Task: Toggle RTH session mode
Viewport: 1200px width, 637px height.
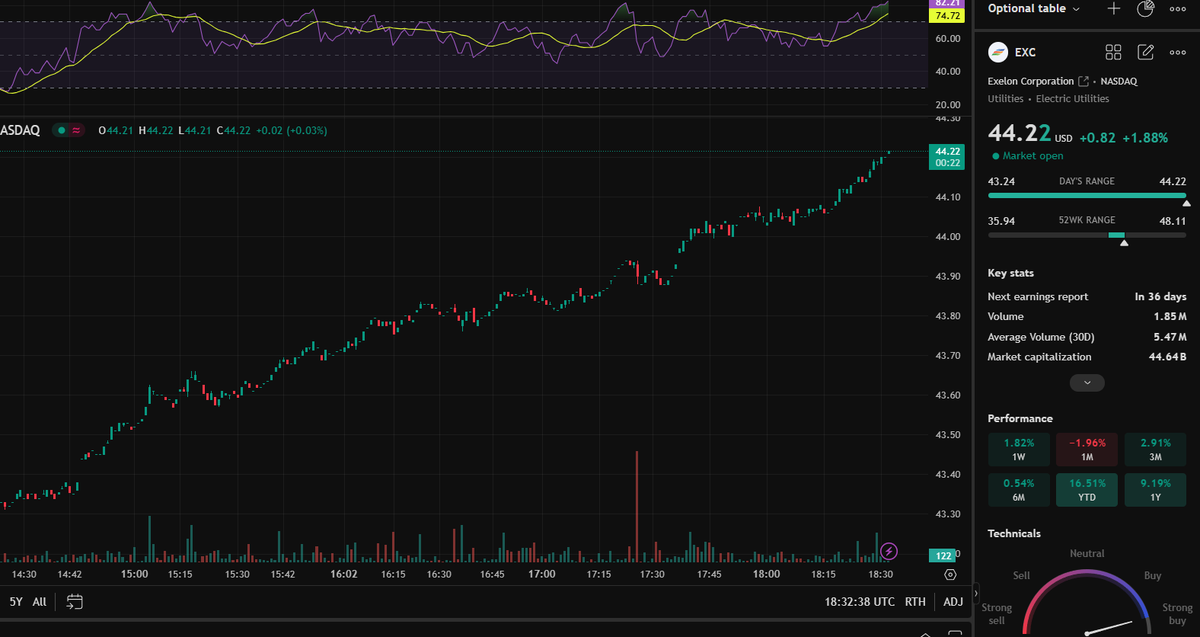Action: click(915, 602)
